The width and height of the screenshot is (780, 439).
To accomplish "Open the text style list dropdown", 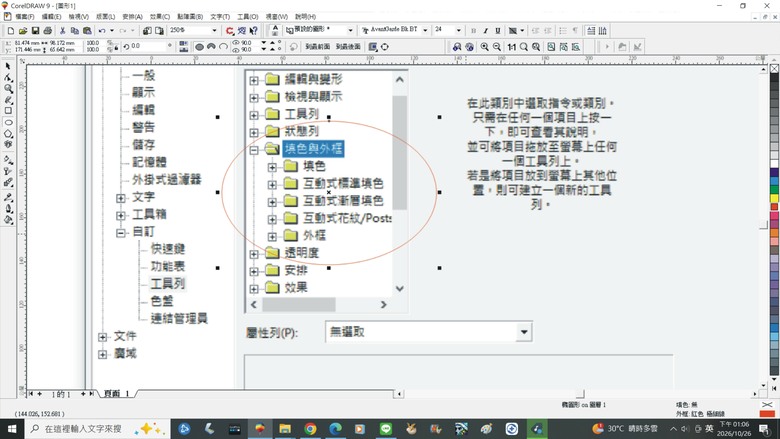I will coord(350,31).
